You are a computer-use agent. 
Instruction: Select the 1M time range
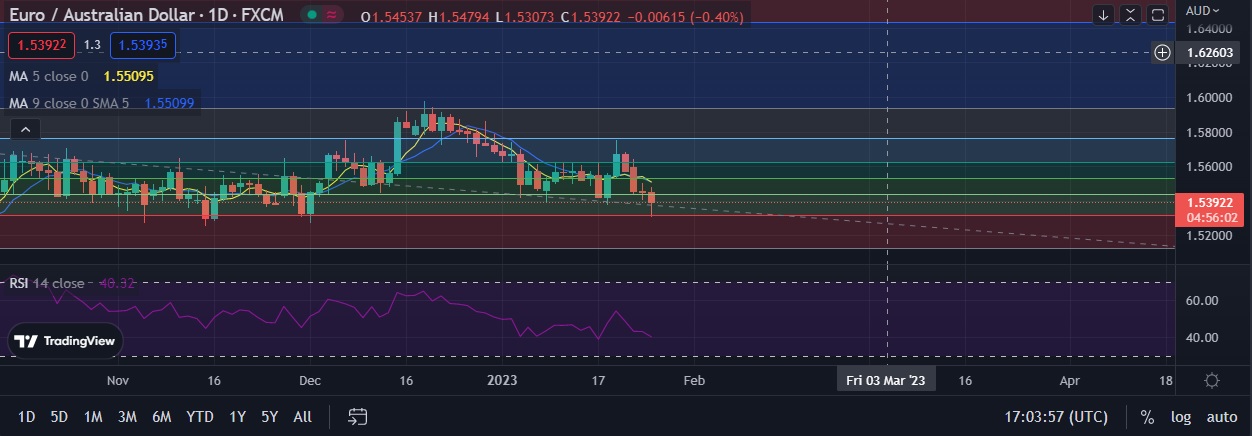tap(93, 417)
